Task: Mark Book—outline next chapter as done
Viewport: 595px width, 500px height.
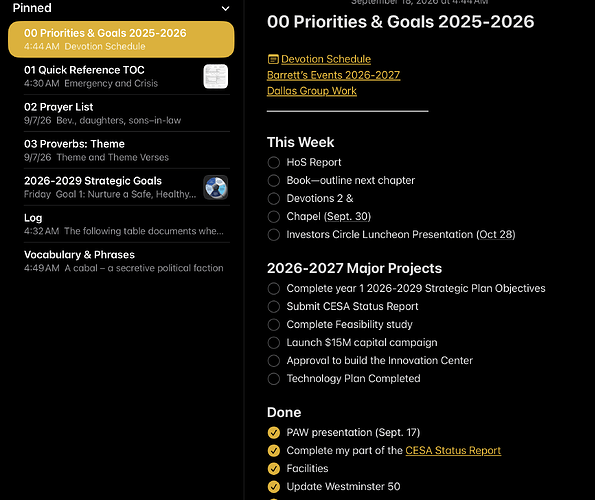Action: pos(274,181)
